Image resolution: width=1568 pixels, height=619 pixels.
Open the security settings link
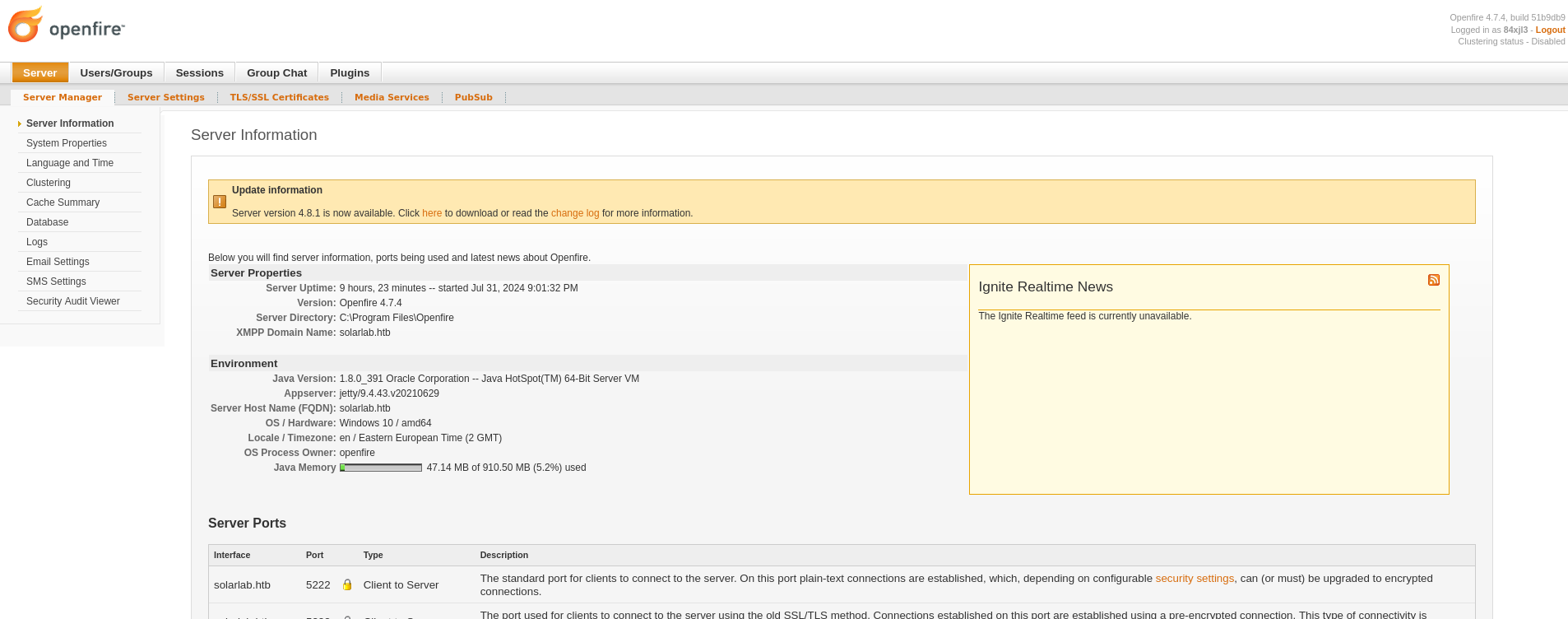tap(1195, 579)
